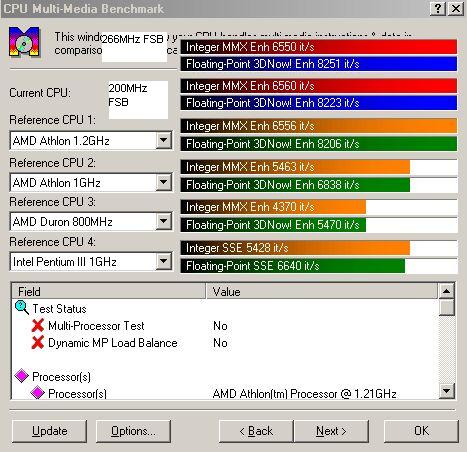The image size is (467, 452).
Task: Click the list scrollbar up arrow
Action: click(447, 291)
